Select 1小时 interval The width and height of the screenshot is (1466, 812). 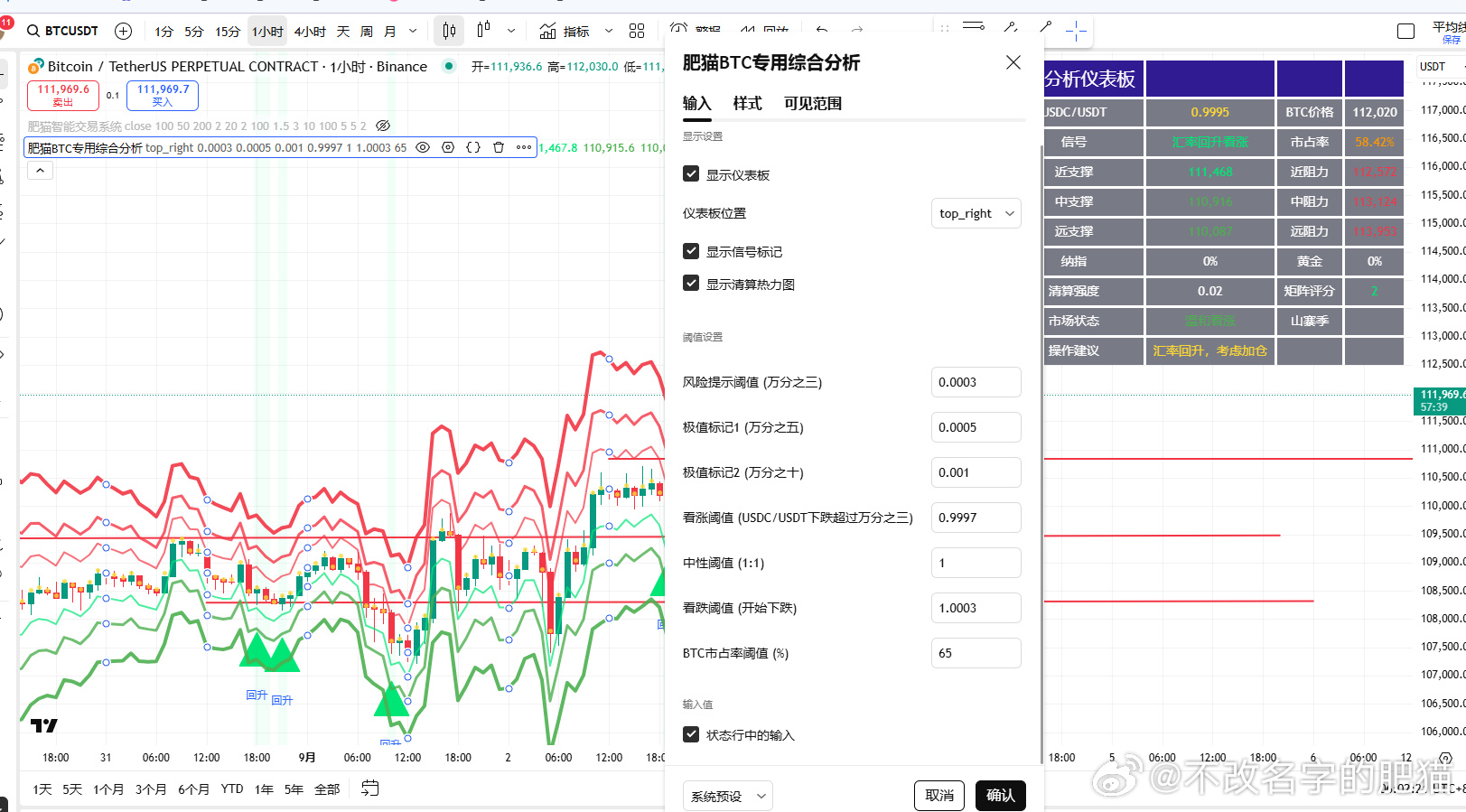coord(267,32)
